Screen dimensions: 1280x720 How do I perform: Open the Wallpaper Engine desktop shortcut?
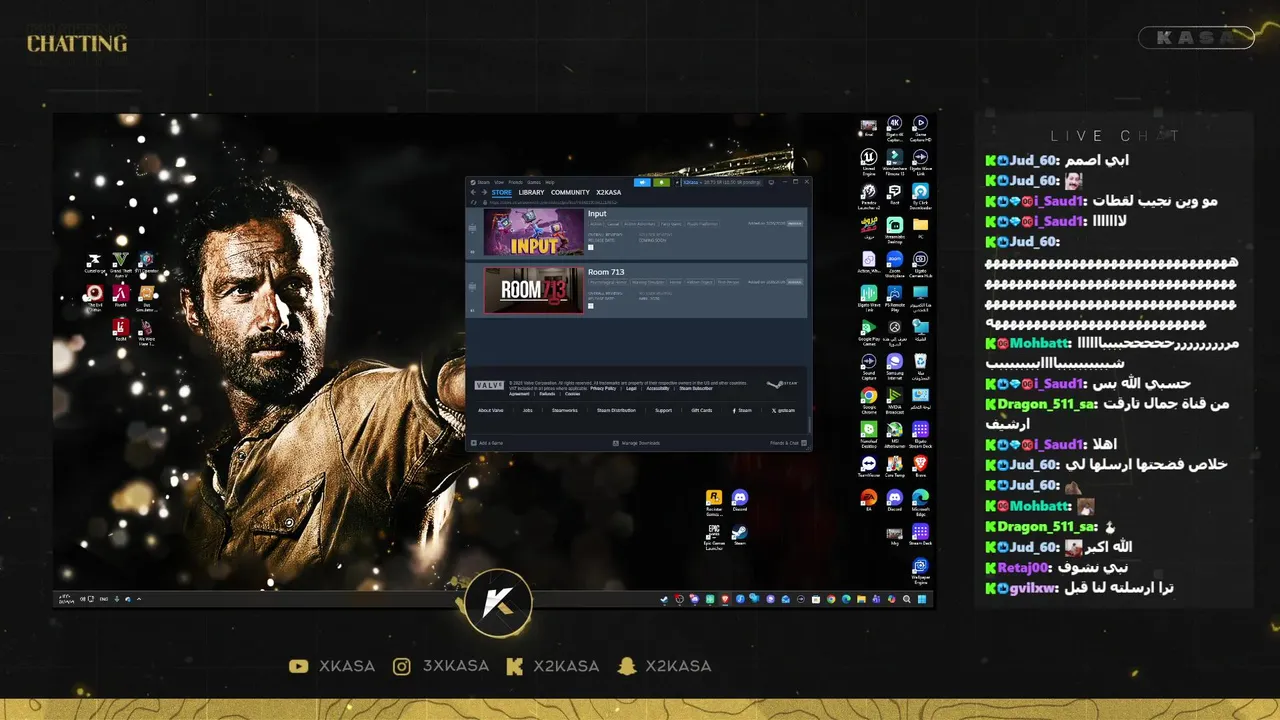point(920,570)
